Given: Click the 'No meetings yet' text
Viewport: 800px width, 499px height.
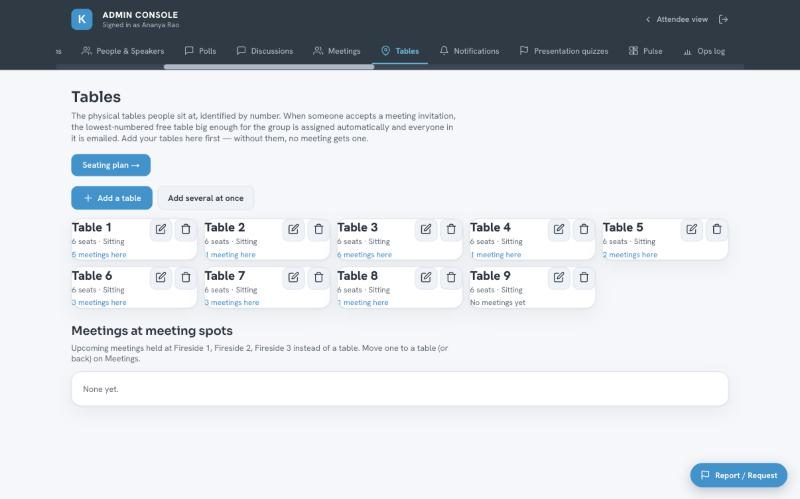Looking at the screenshot, I should [497, 303].
